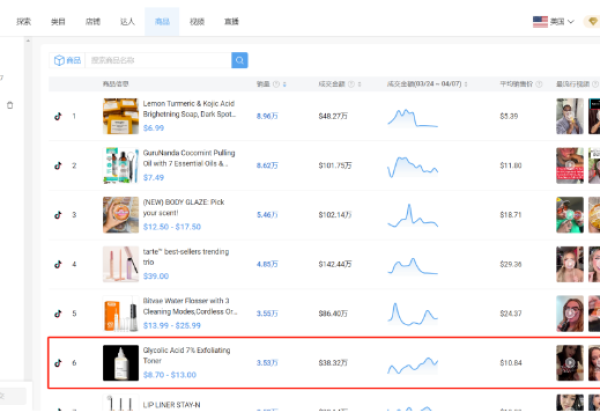Click the trash icon in left sidebar

tap(10, 105)
